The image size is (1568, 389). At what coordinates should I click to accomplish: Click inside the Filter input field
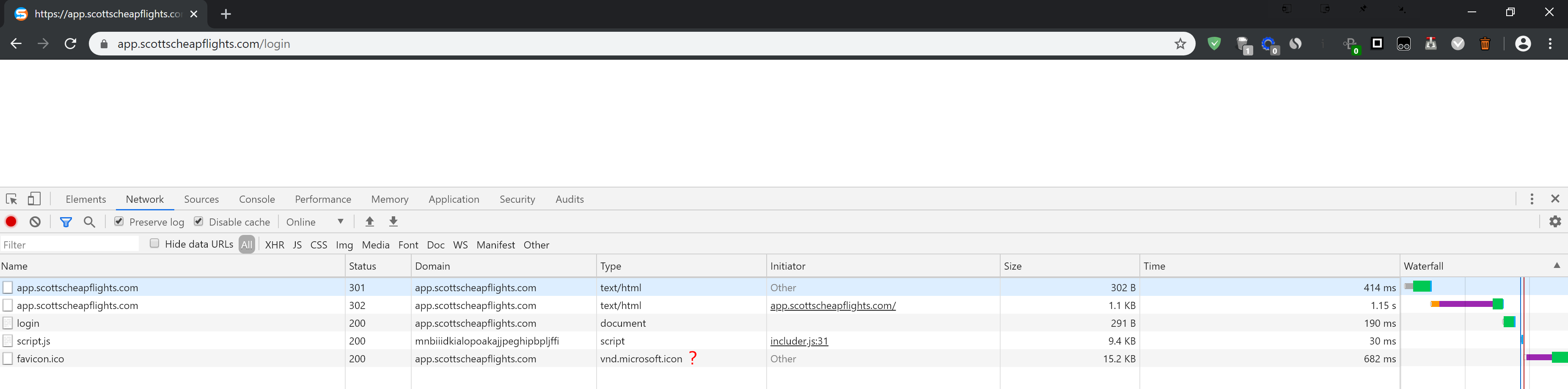[x=67, y=244]
